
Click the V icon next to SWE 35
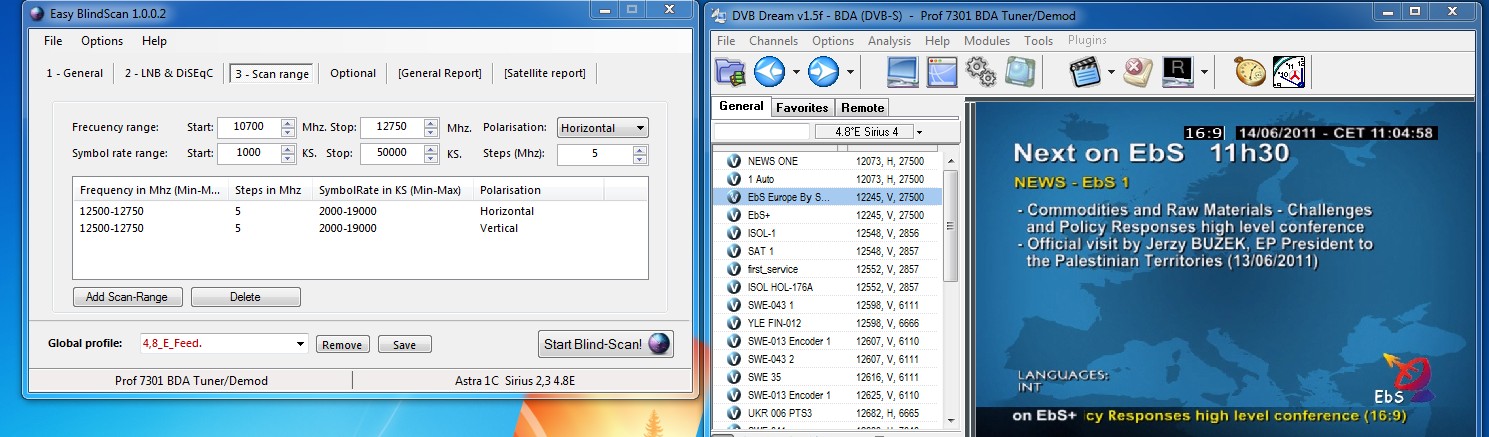732,377
